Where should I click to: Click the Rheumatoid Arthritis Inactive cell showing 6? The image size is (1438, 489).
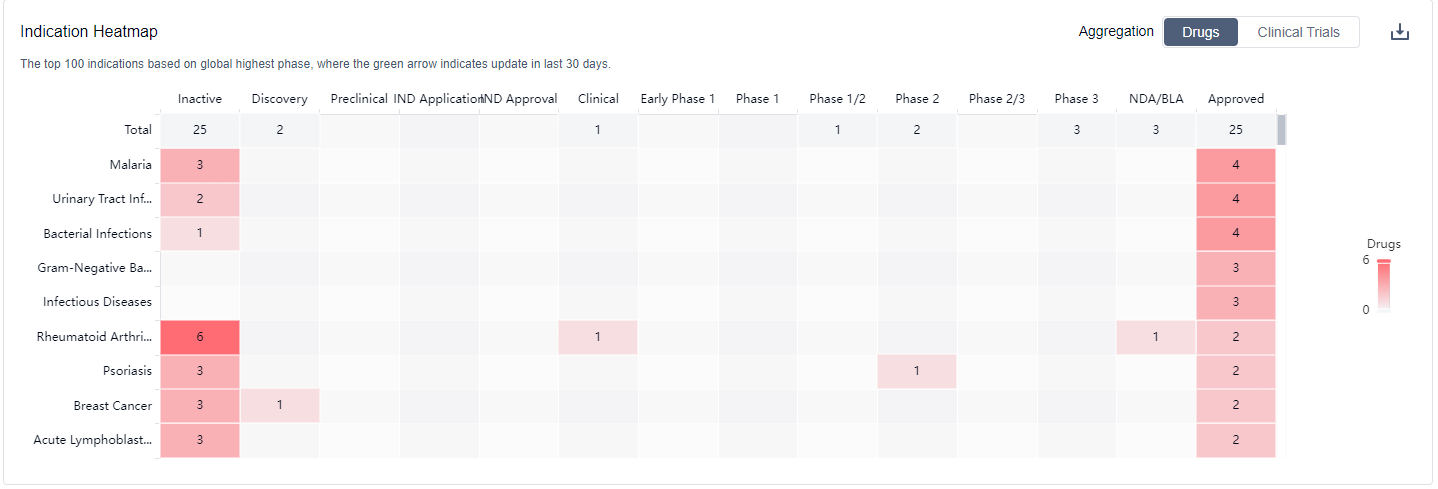200,337
